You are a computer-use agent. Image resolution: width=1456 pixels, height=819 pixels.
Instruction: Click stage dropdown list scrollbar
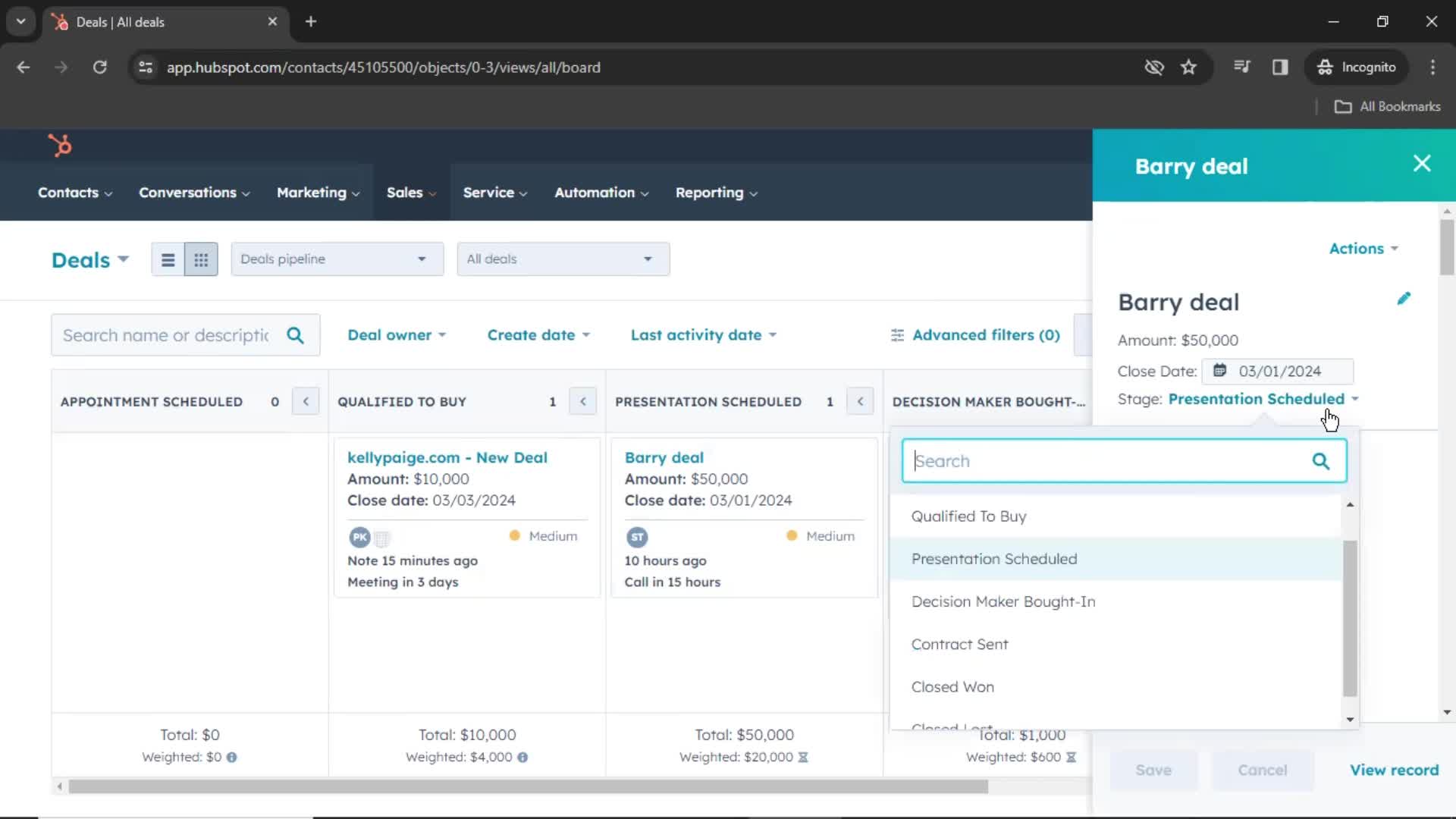(x=1350, y=618)
